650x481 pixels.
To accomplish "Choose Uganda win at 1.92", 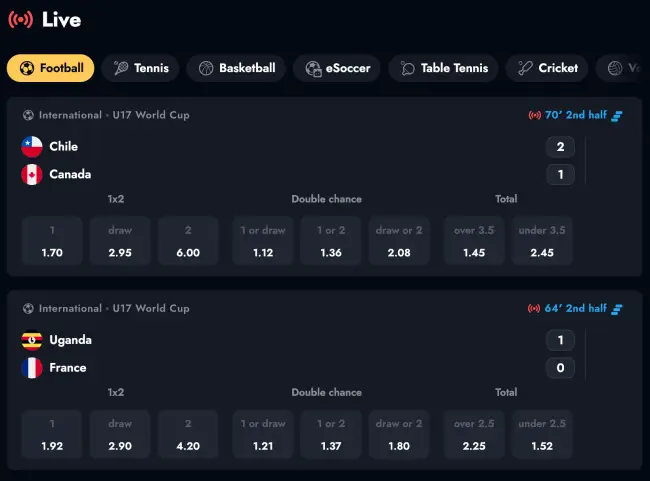I will (x=52, y=435).
